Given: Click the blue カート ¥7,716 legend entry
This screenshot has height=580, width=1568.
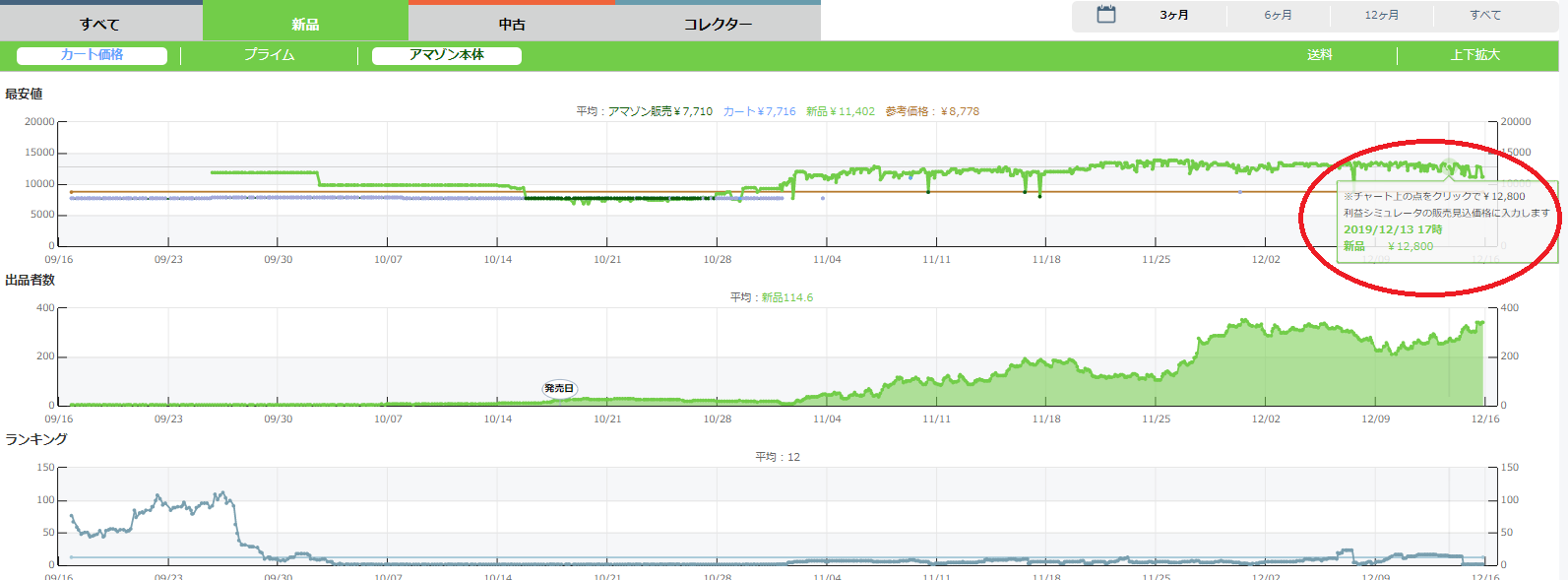Looking at the screenshot, I should pos(759,111).
